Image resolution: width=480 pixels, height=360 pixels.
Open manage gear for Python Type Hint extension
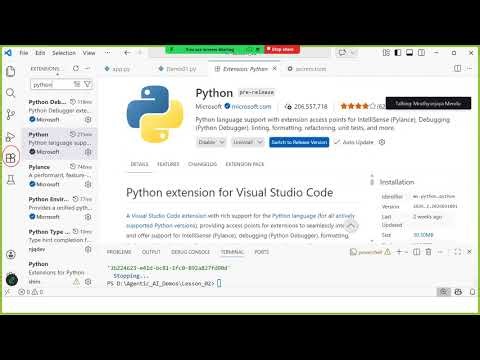pyautogui.click(x=88, y=249)
